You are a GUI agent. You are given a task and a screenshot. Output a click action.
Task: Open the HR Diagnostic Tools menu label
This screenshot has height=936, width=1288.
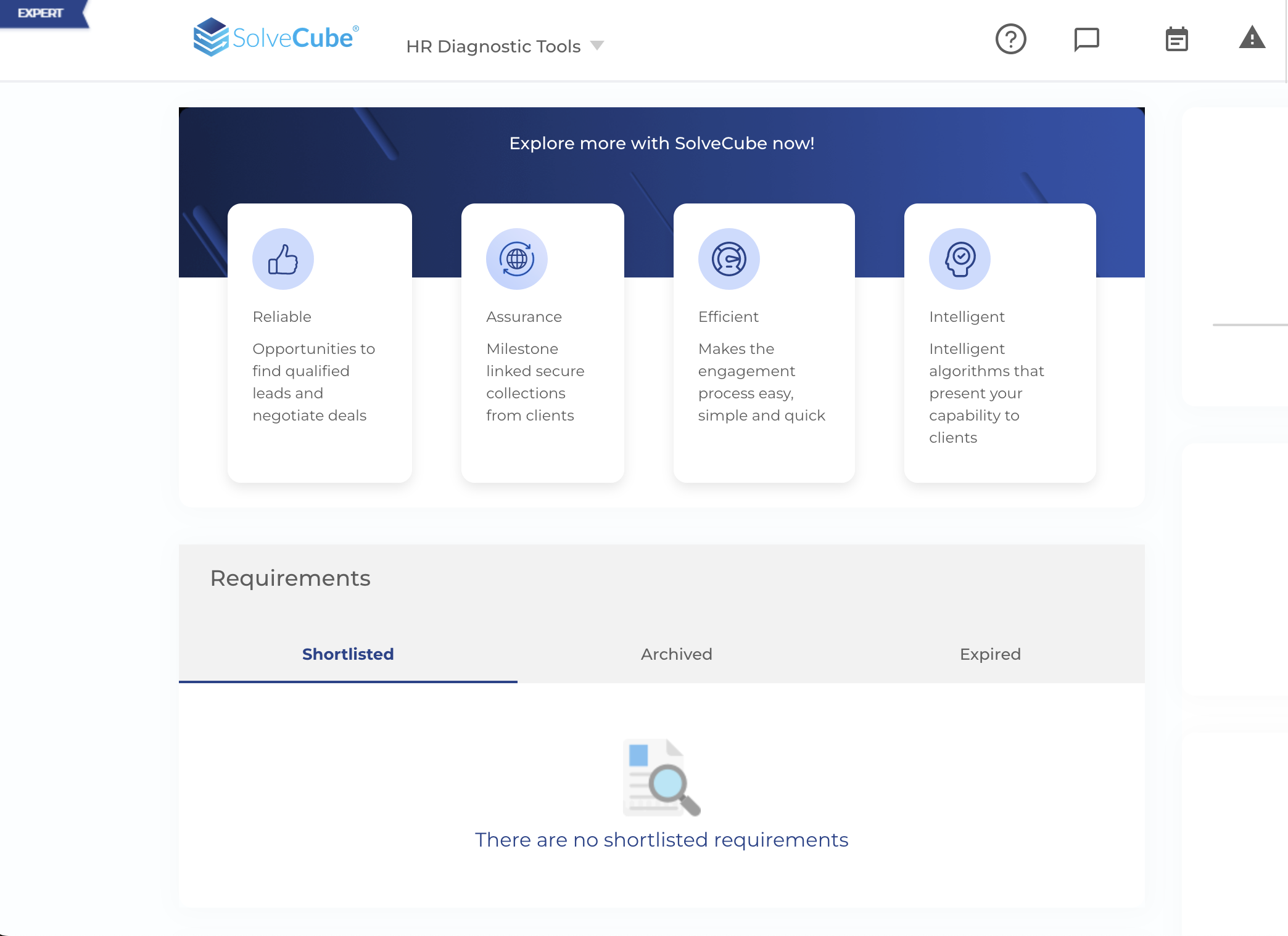[x=493, y=46]
